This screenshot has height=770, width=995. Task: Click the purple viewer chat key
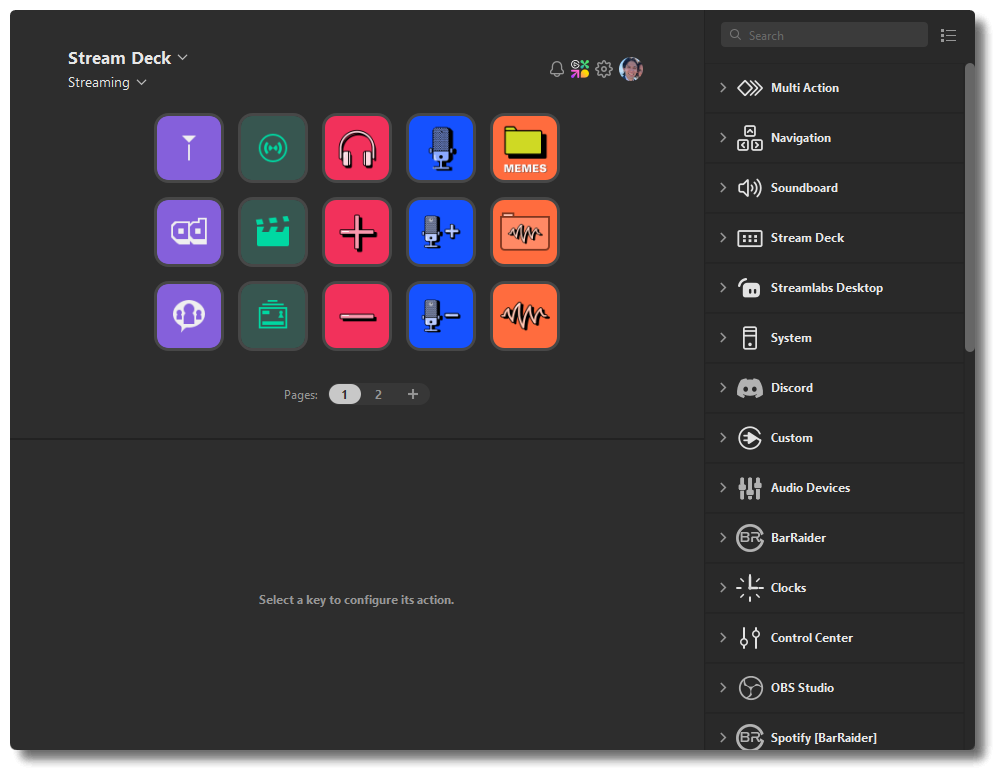click(x=189, y=316)
